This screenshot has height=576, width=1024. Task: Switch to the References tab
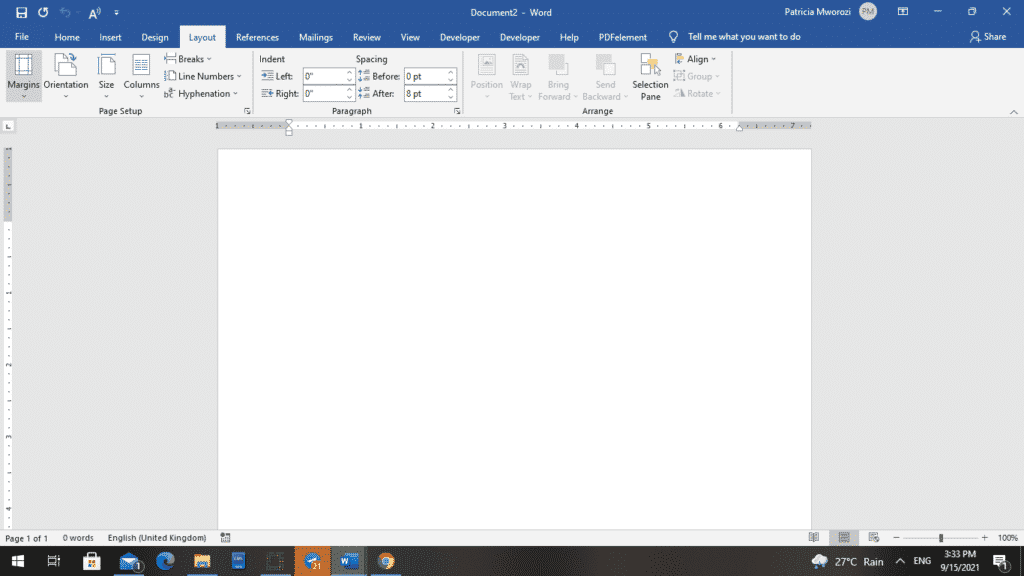[257, 37]
